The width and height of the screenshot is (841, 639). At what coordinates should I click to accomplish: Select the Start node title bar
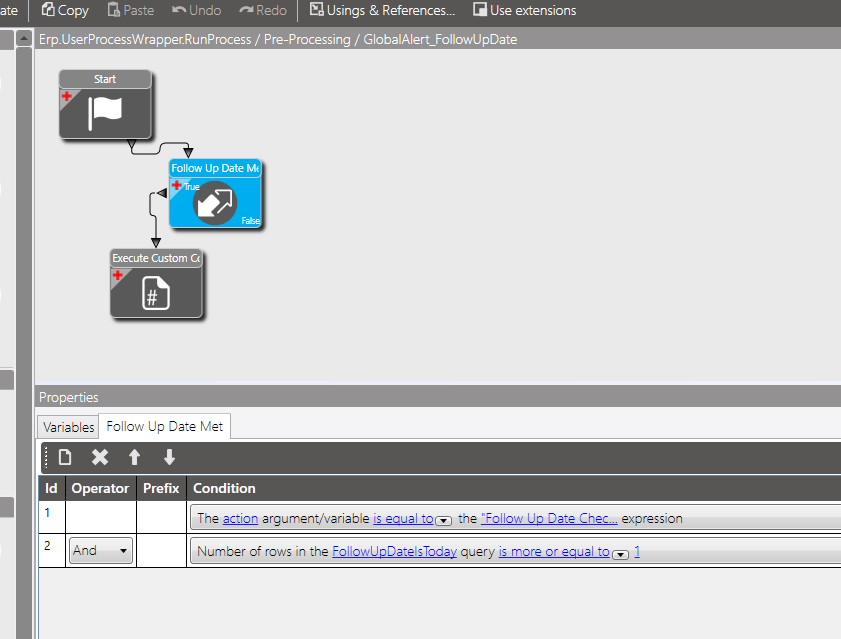[x=105, y=79]
